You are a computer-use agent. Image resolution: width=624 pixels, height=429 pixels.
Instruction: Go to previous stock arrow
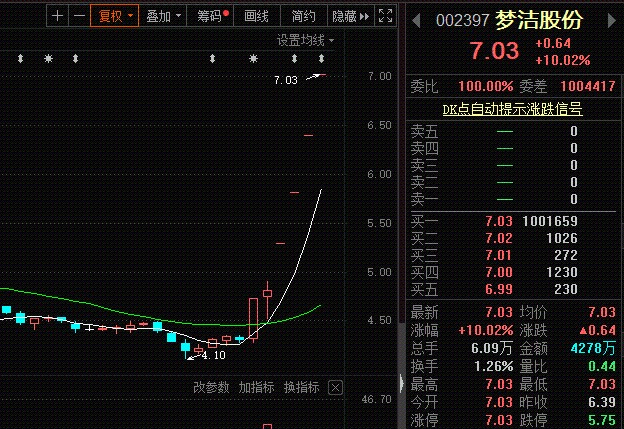point(416,20)
